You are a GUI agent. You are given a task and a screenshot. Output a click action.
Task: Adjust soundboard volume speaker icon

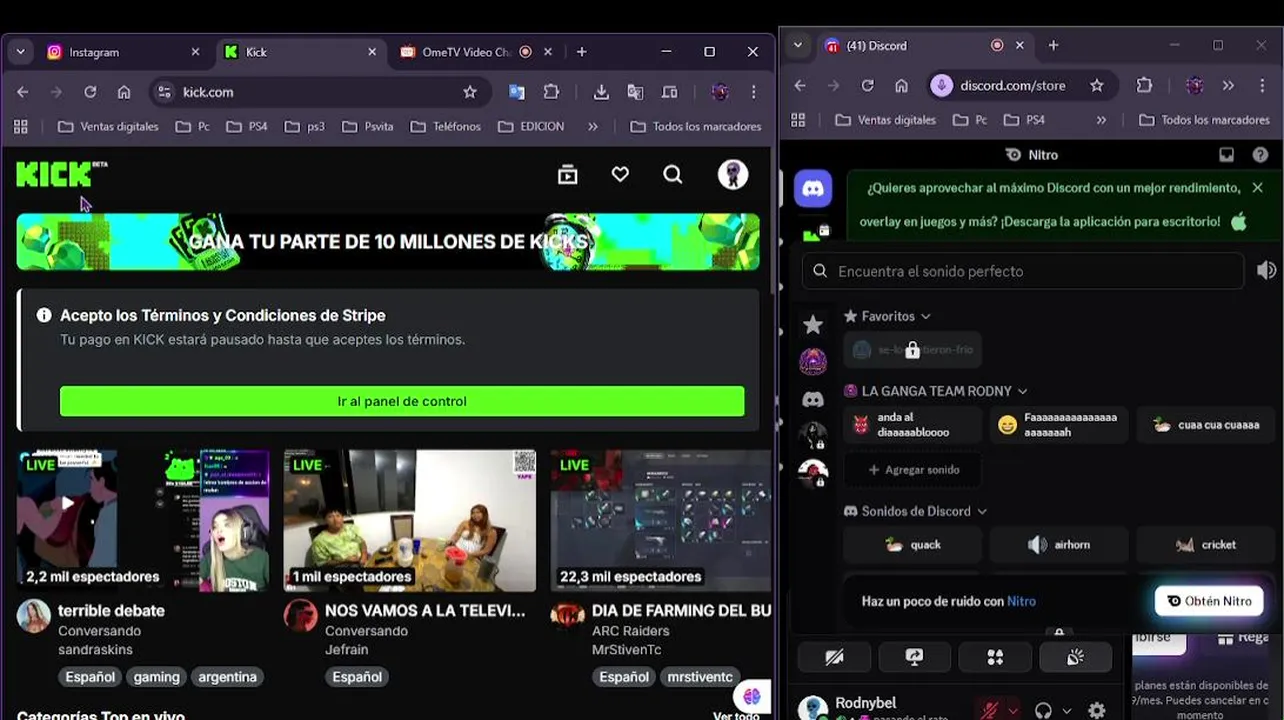(1266, 271)
